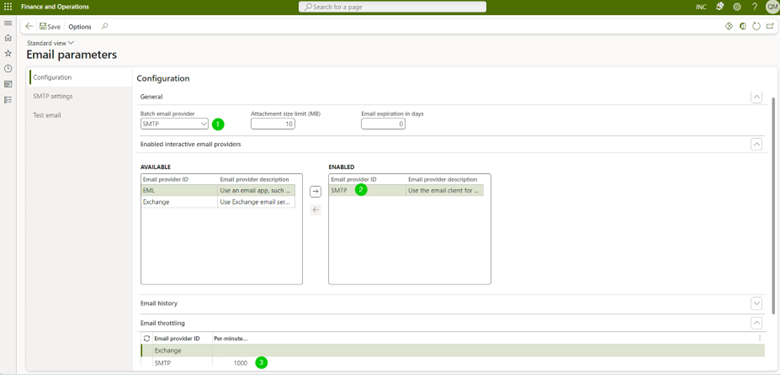Click the Search for a page box

pos(392,7)
